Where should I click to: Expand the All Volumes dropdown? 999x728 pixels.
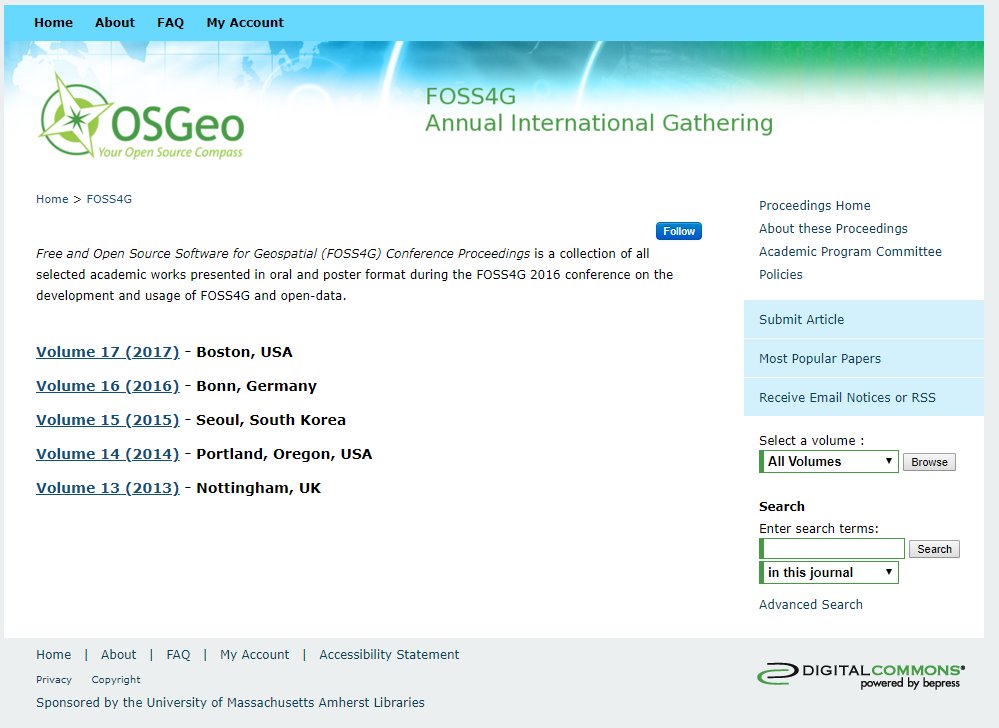pyautogui.click(x=829, y=462)
